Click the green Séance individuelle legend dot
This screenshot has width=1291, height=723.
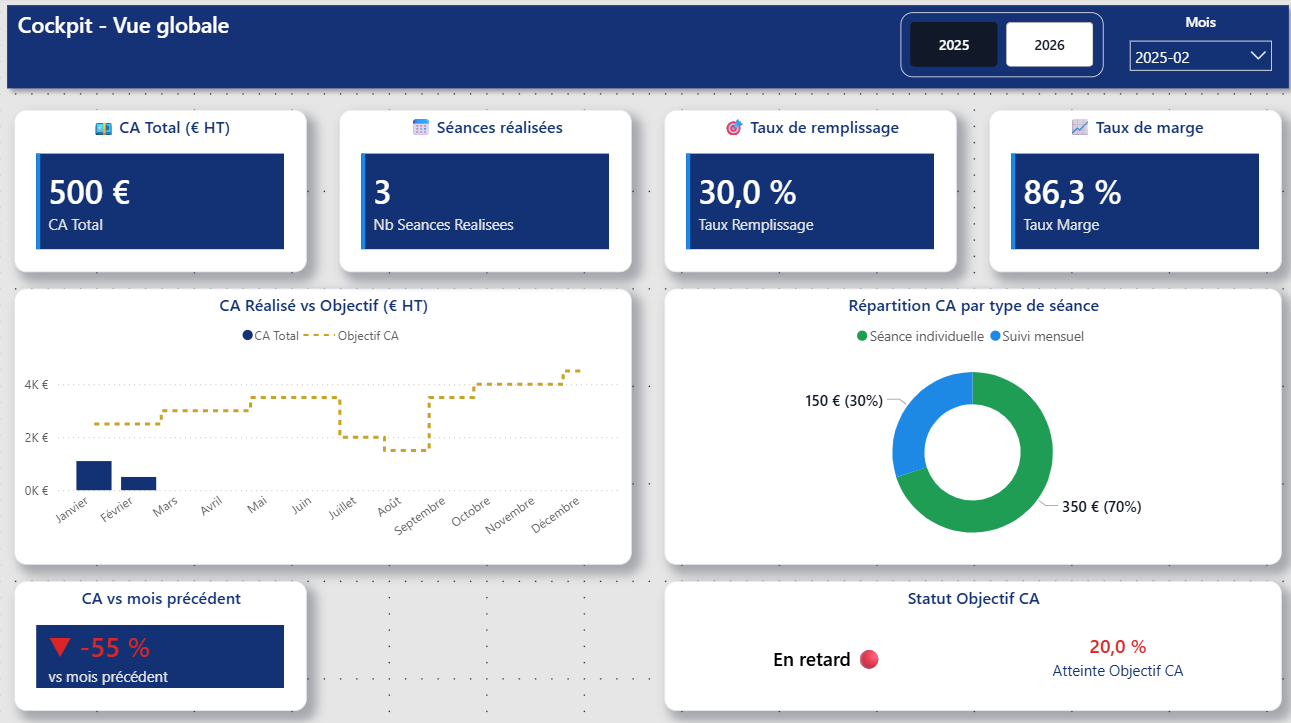[862, 337]
